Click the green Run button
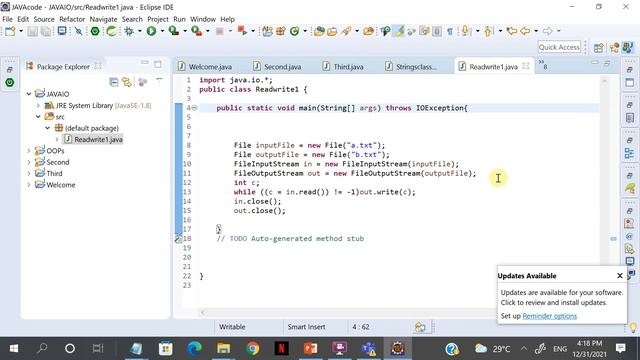640x360 pixels. [151, 31]
